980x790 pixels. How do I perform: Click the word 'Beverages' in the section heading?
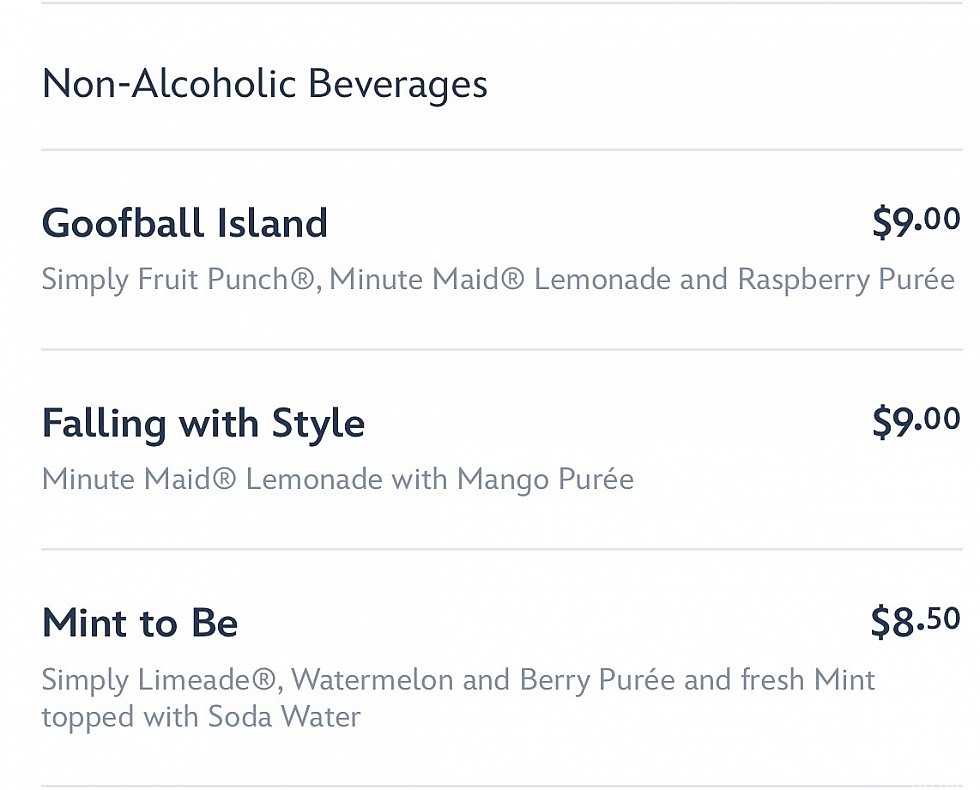(398, 84)
